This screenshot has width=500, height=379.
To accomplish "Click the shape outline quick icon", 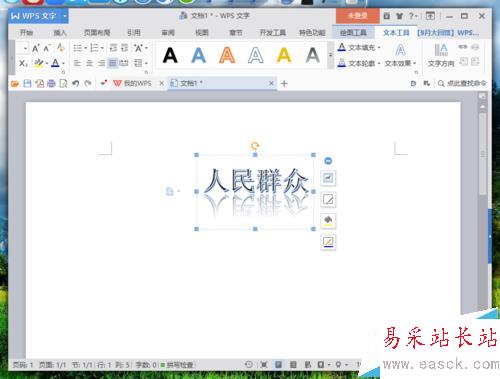I will [328, 242].
